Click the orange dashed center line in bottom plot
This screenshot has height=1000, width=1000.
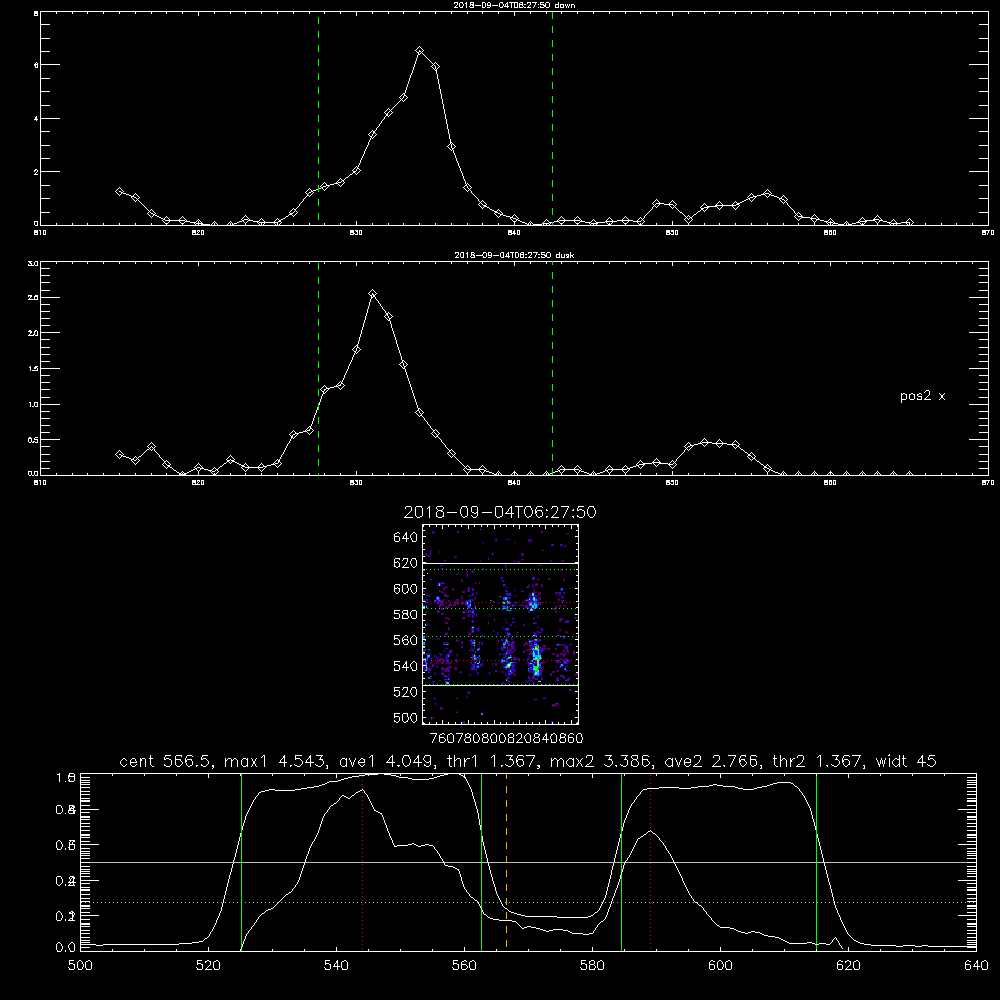coord(506,861)
